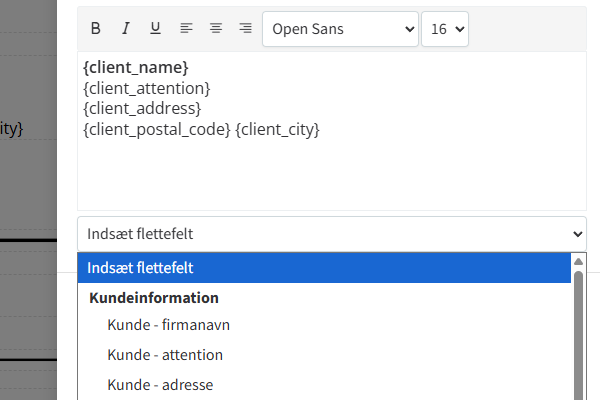Open the font size 16 dropdown
Screen dimensions: 600x400
tap(445, 29)
